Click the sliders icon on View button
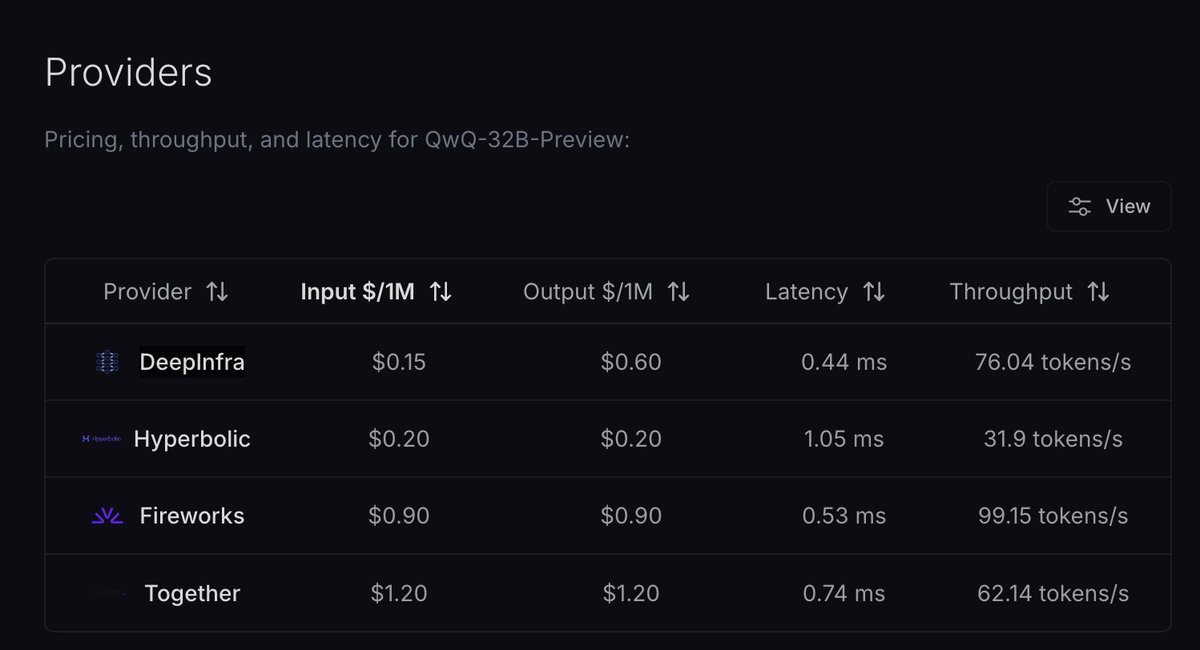Image resolution: width=1200 pixels, height=650 pixels. 1080,206
